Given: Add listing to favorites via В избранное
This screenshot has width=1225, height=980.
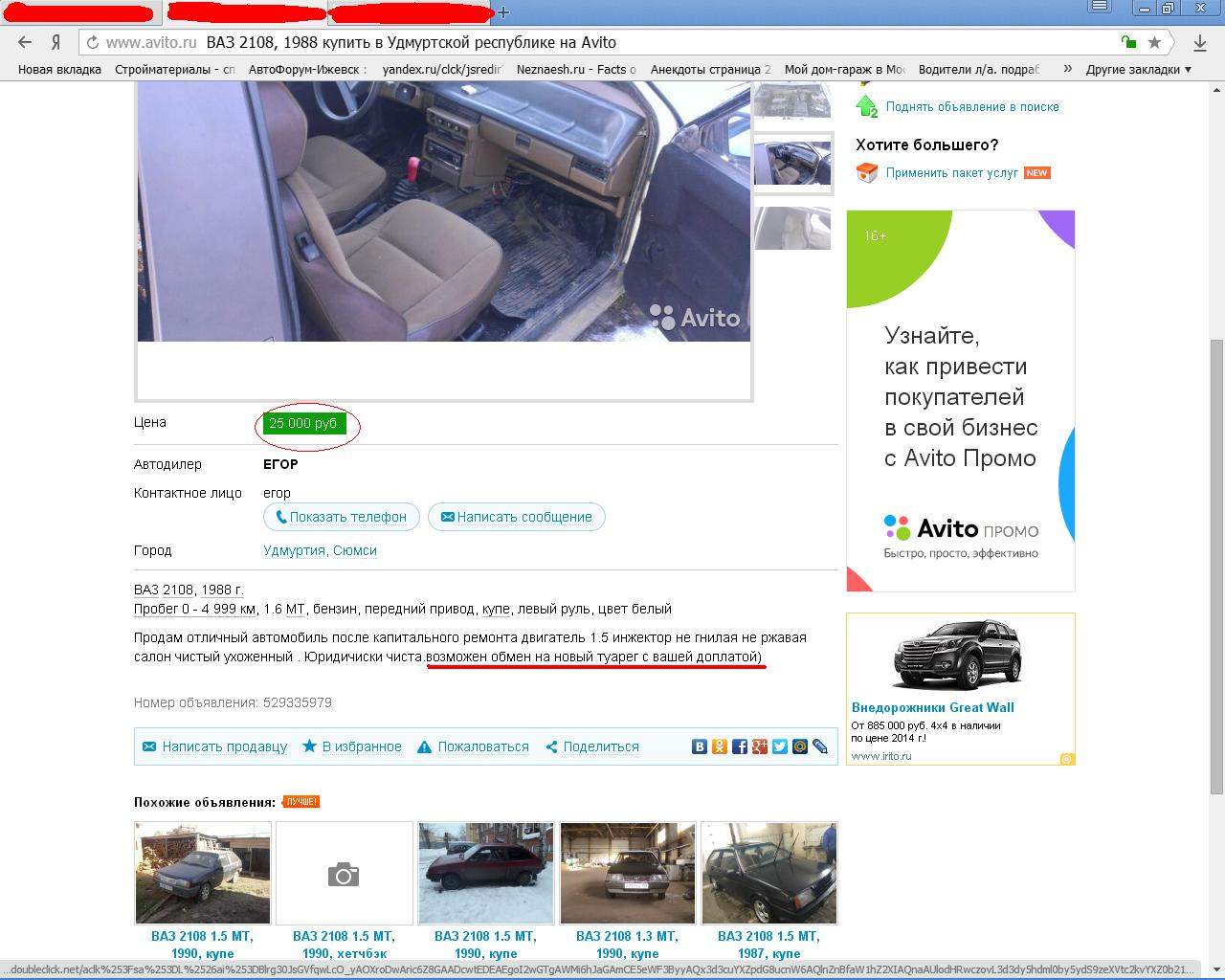Looking at the screenshot, I should click(x=362, y=746).
